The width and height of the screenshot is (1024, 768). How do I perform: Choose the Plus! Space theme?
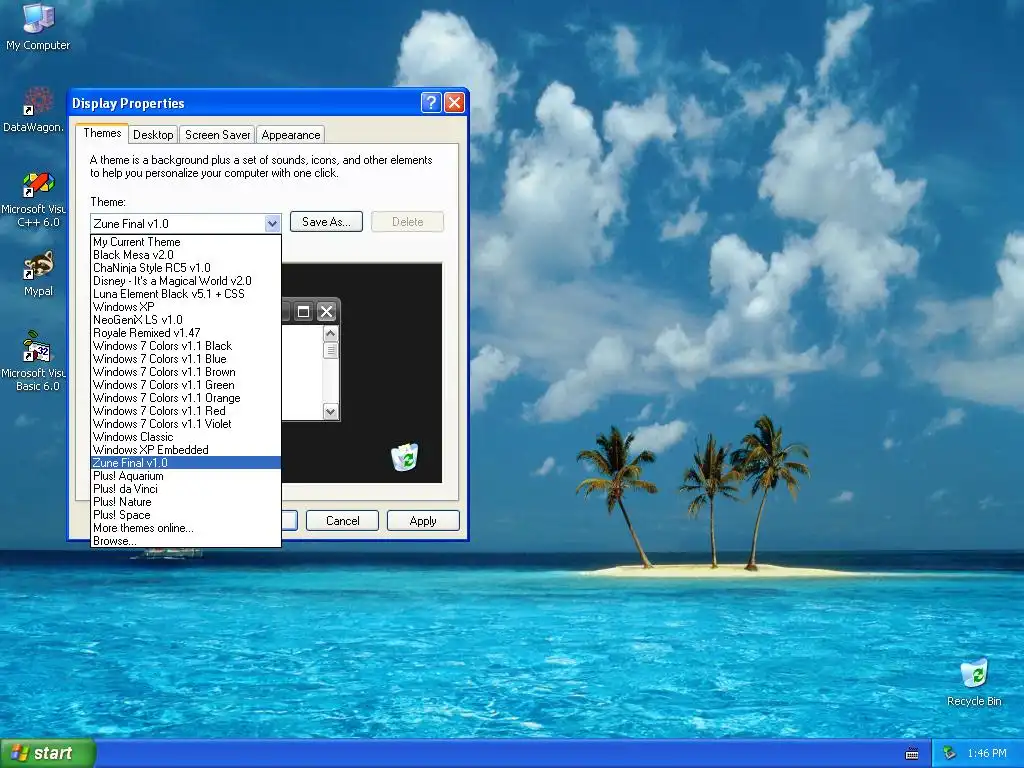click(x=186, y=515)
